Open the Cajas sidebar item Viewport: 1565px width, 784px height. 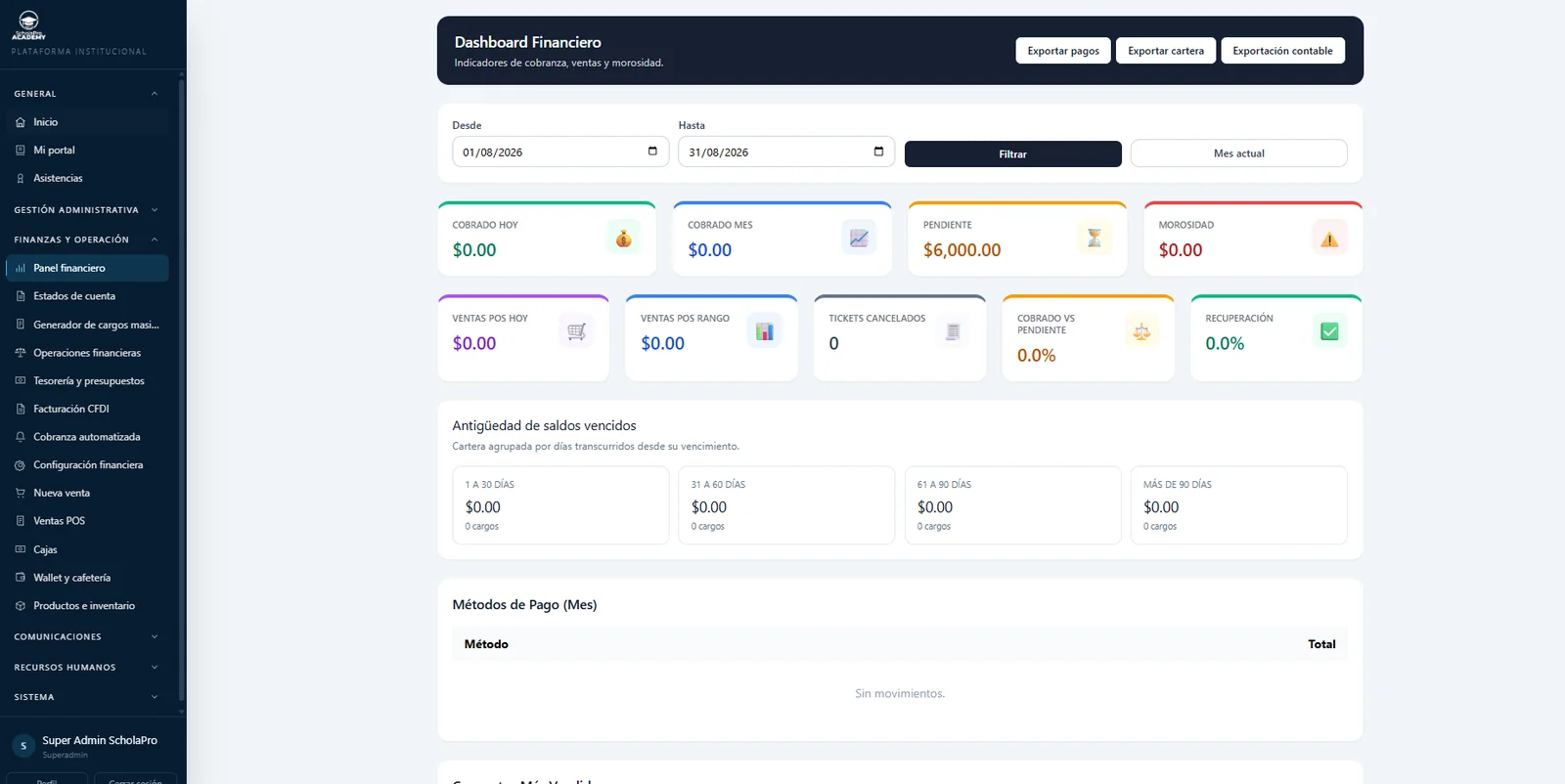87,549
